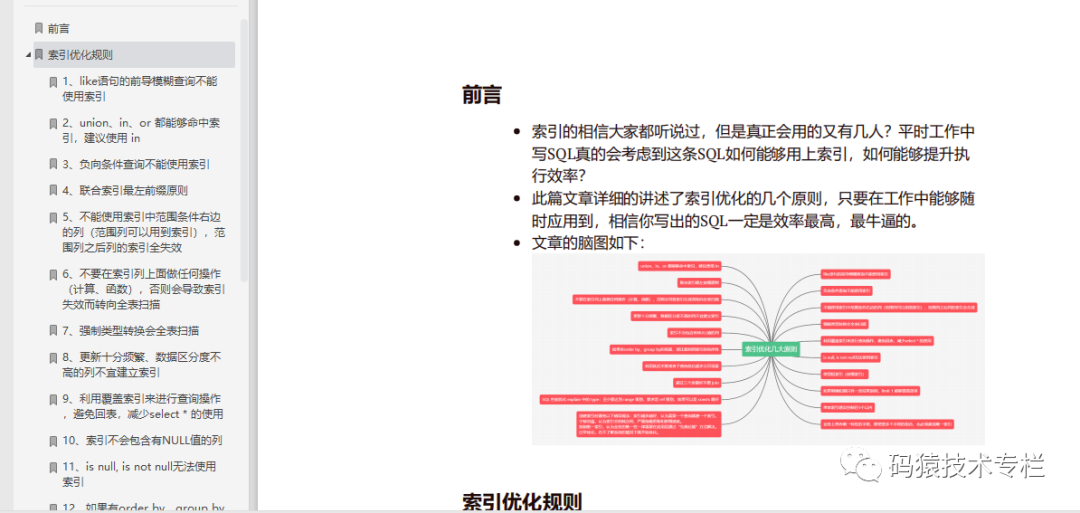
Task: Go to bookmark 4、联合索引最左前缀原则
Action: click(125, 191)
